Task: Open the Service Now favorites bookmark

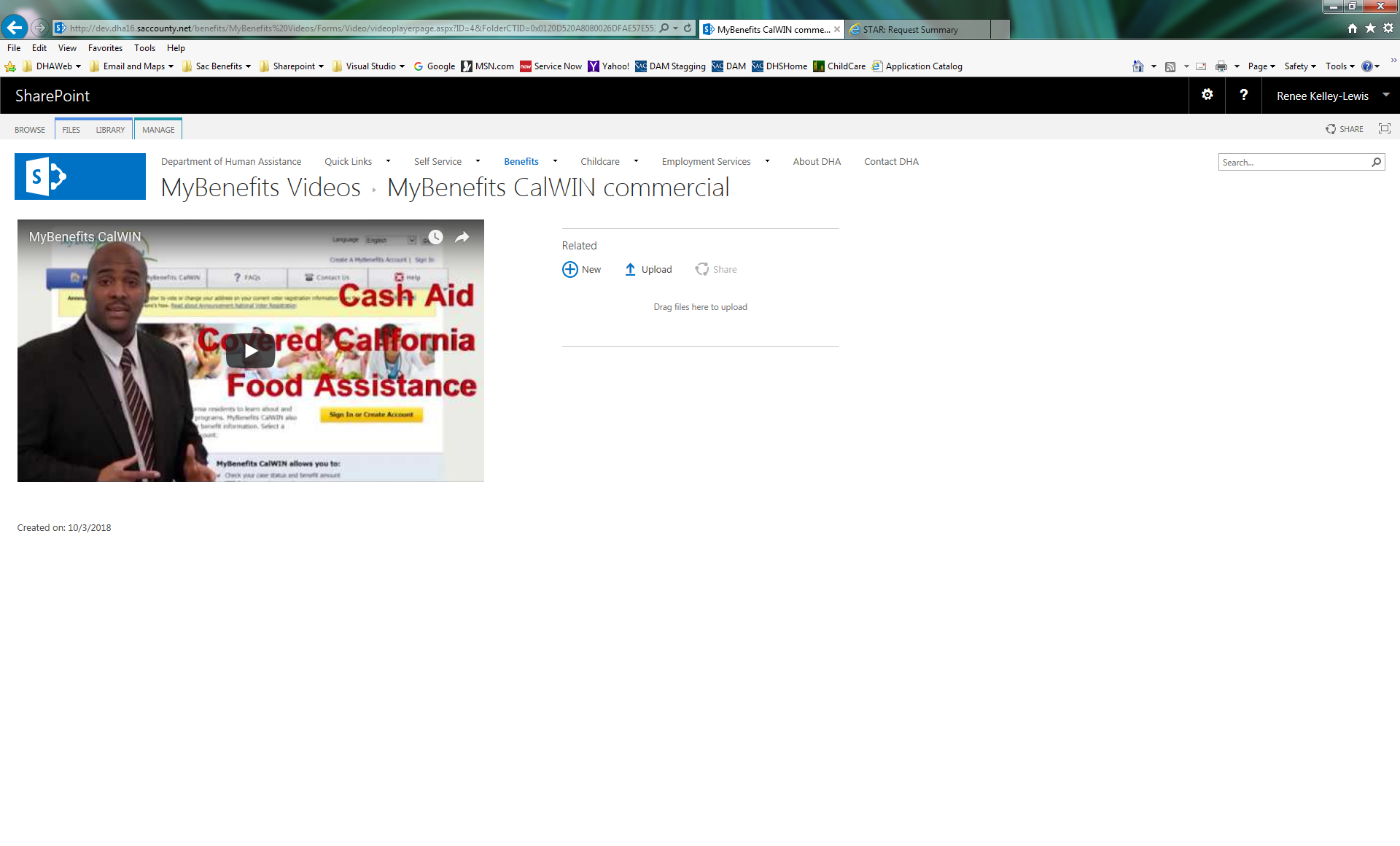Action: pyautogui.click(x=551, y=66)
